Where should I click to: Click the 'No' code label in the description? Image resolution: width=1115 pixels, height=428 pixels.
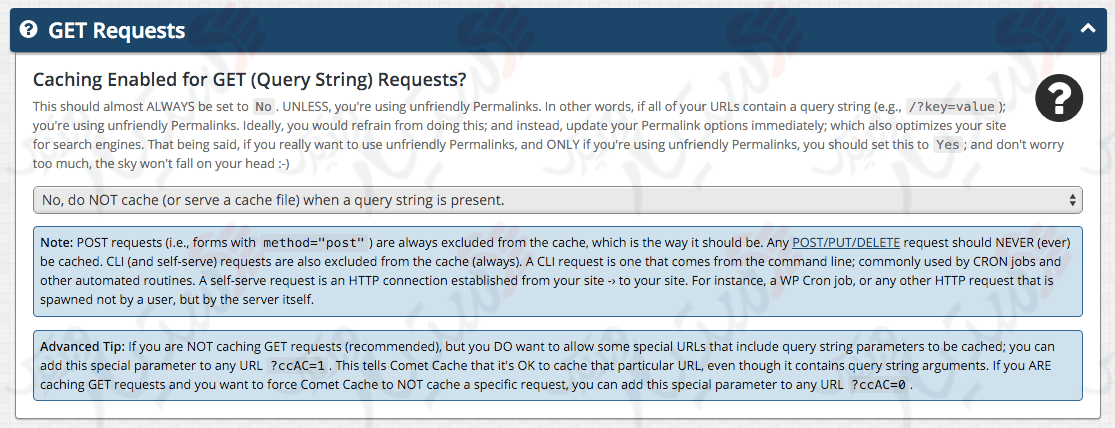coord(264,107)
